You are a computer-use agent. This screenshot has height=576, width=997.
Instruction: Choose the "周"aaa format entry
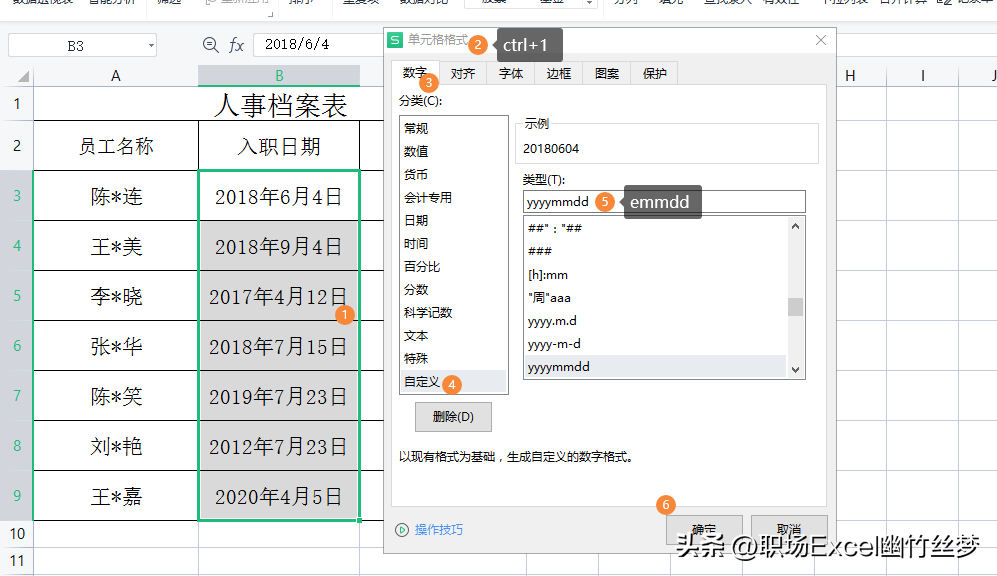point(655,298)
